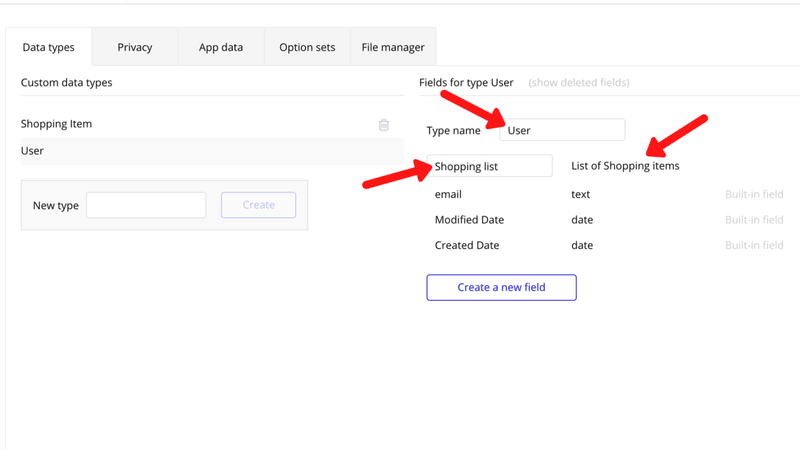Go to the App data tab
This screenshot has width=800, height=450.
coord(221,47)
